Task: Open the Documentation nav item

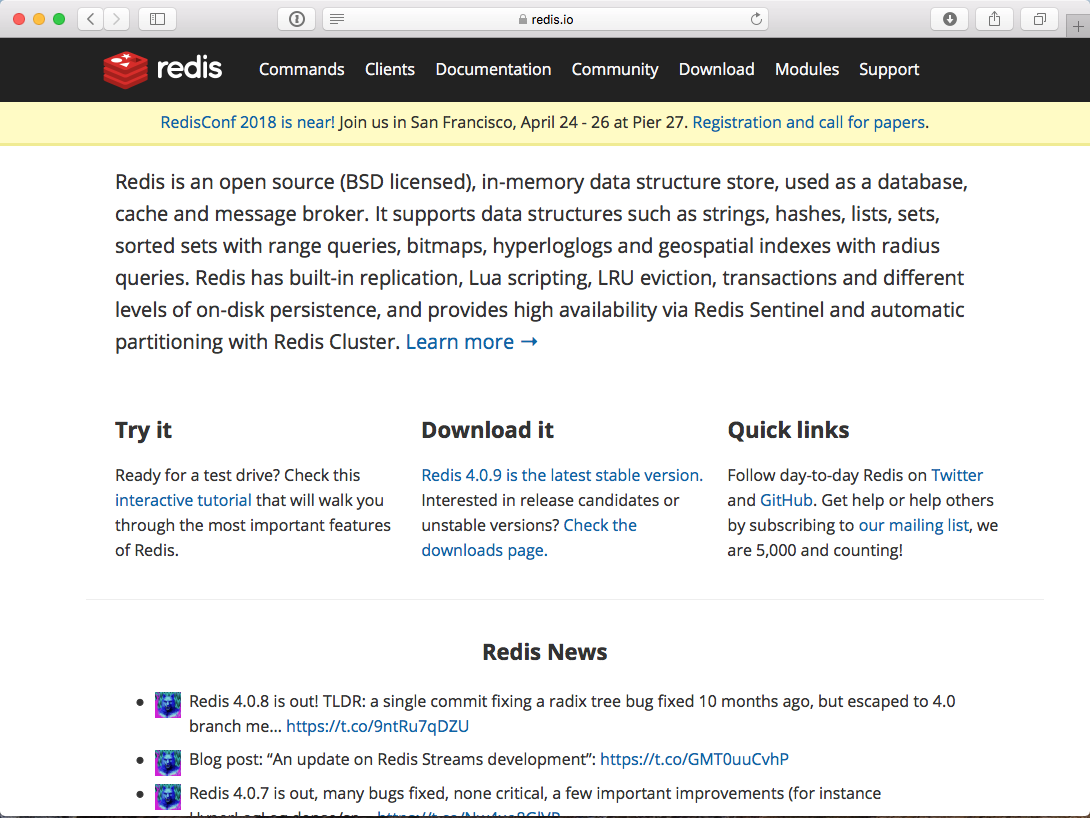Action: pos(494,69)
